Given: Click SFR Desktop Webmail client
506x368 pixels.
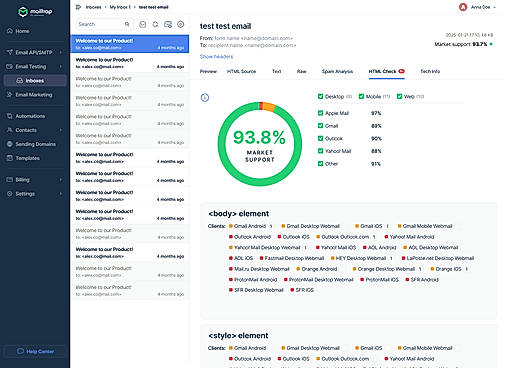Looking at the screenshot, I should click(x=256, y=290).
